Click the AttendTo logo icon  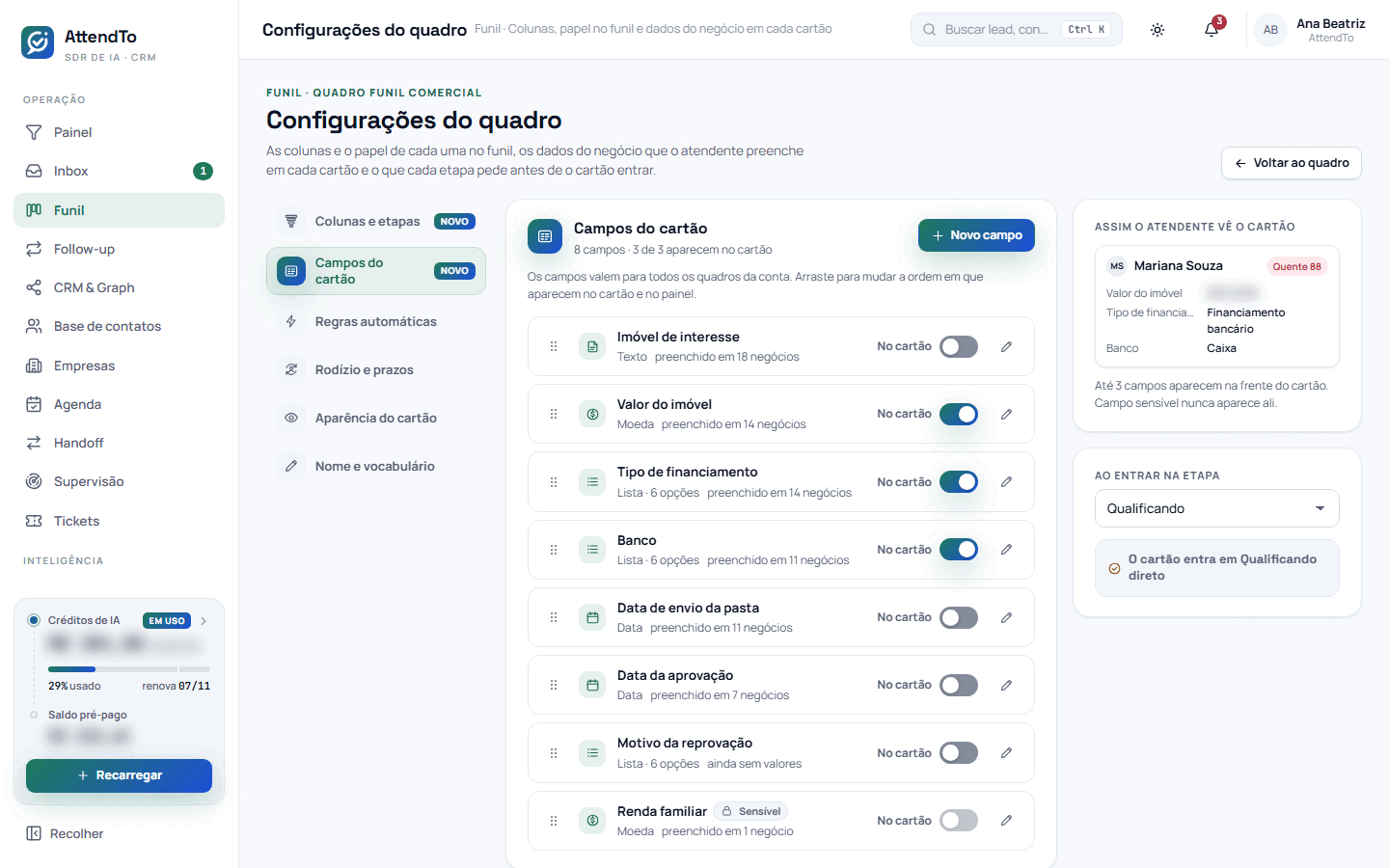tap(38, 42)
